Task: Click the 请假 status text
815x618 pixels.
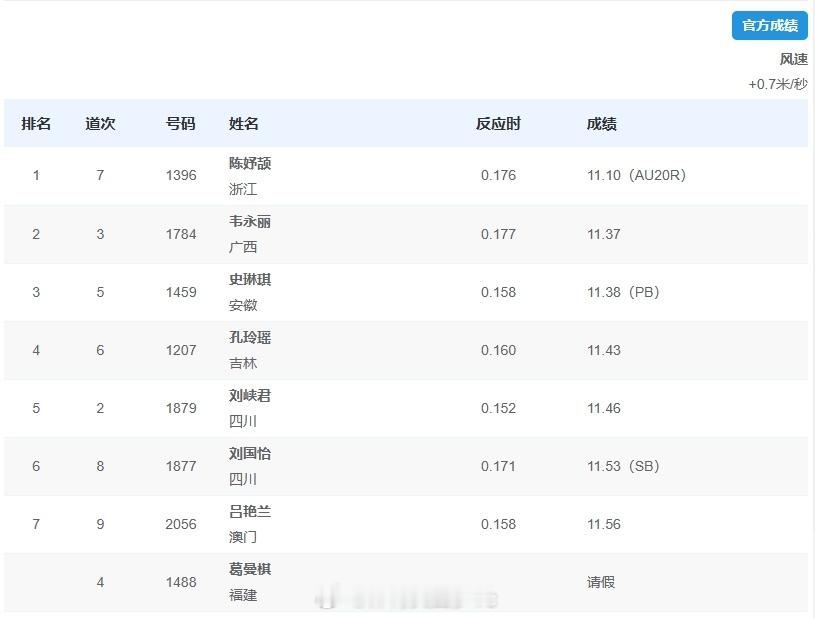Action: click(601, 582)
